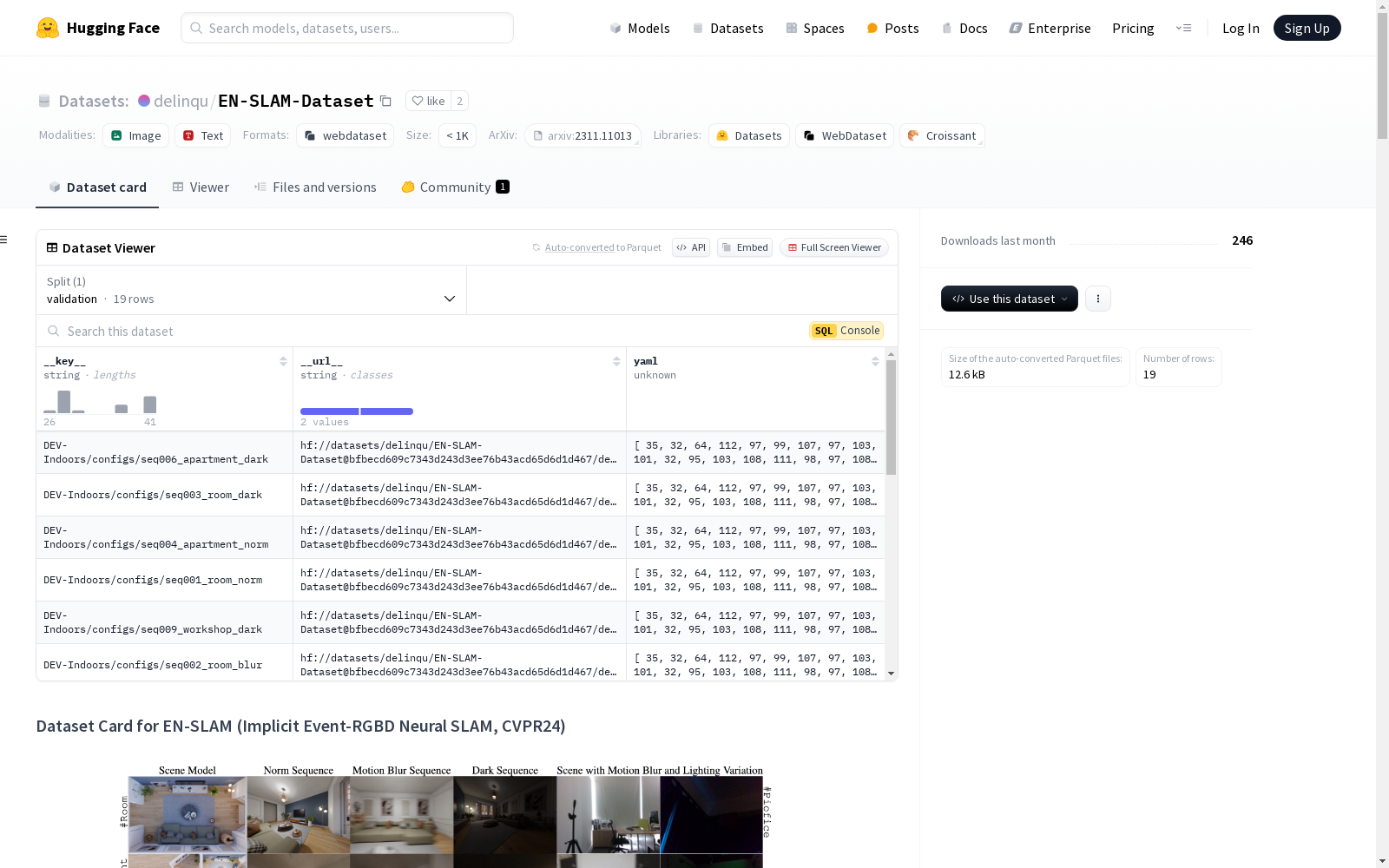Click the delinqu user avatar

[144, 101]
